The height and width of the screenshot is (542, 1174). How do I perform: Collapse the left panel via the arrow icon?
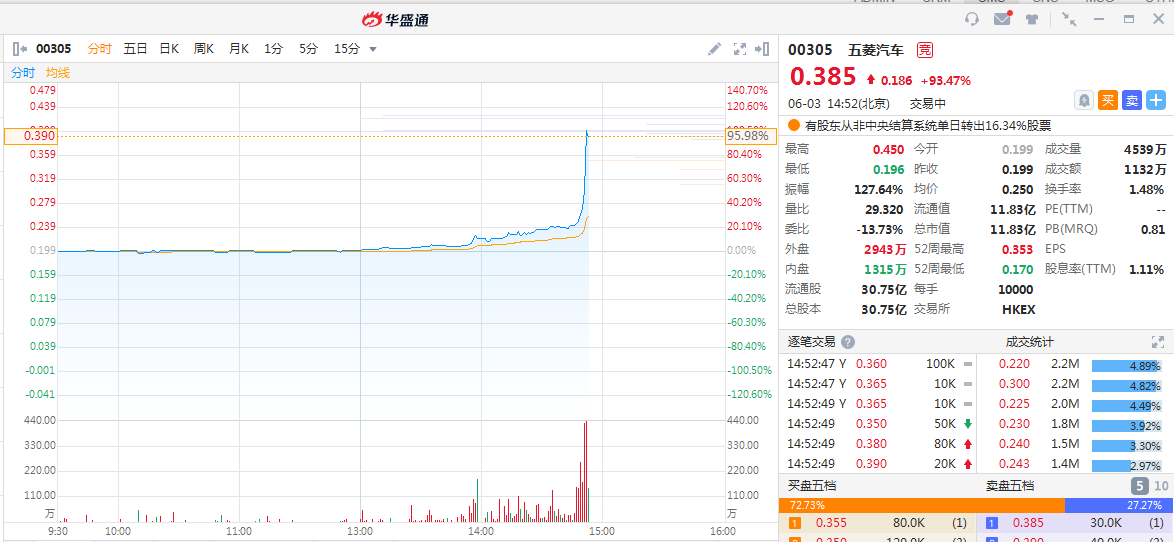(20, 49)
